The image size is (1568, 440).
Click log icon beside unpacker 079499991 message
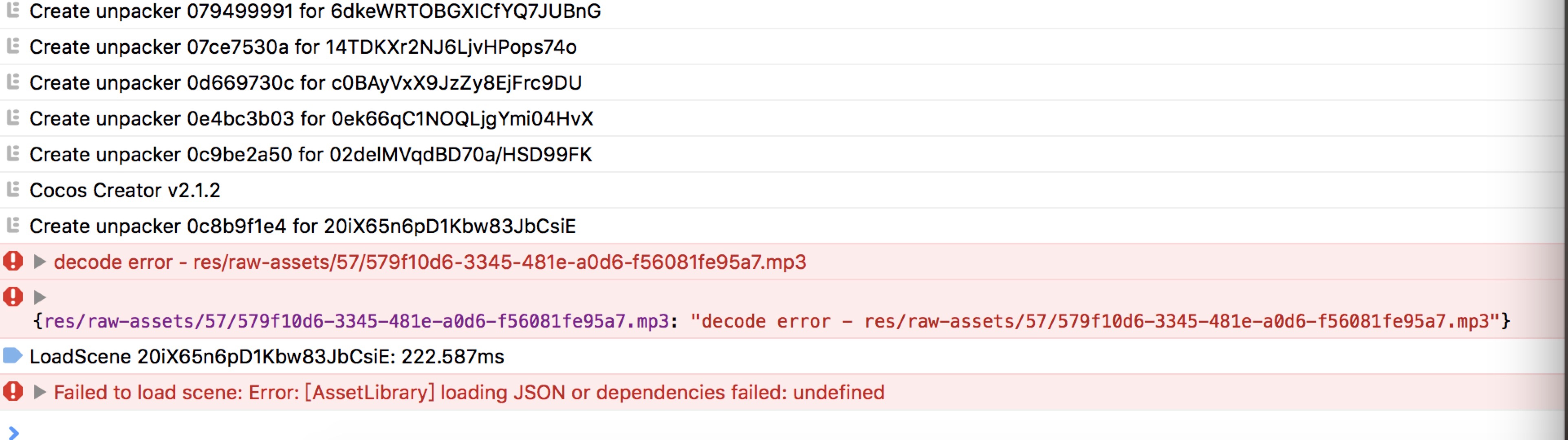(13, 10)
